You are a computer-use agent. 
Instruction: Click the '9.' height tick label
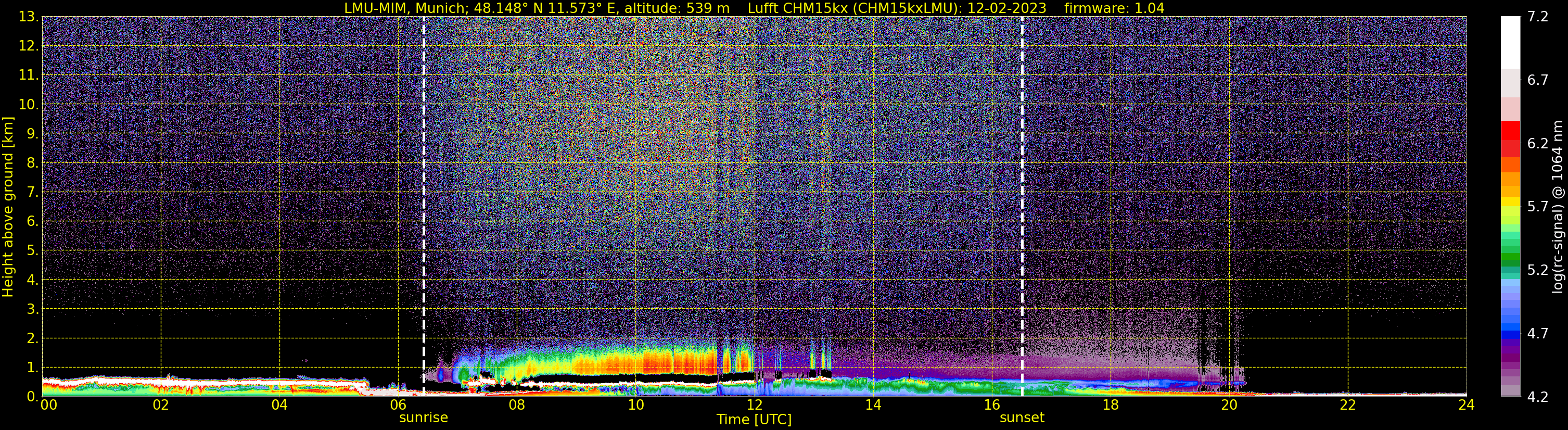pos(33,133)
